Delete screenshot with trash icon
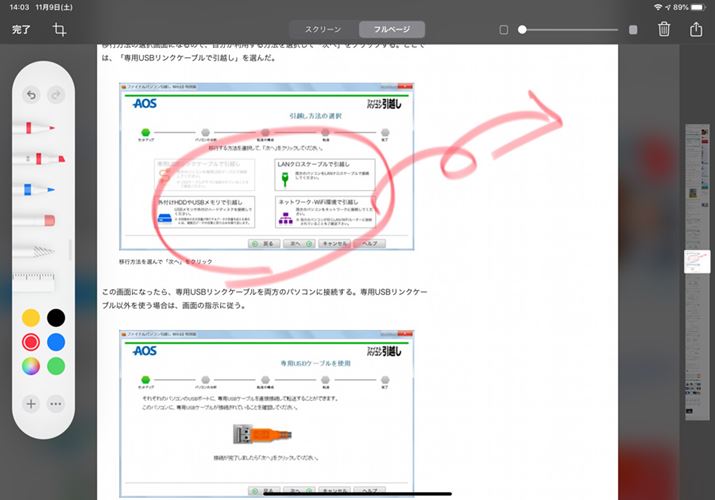The height and width of the screenshot is (500, 715). pyautogui.click(x=664, y=29)
